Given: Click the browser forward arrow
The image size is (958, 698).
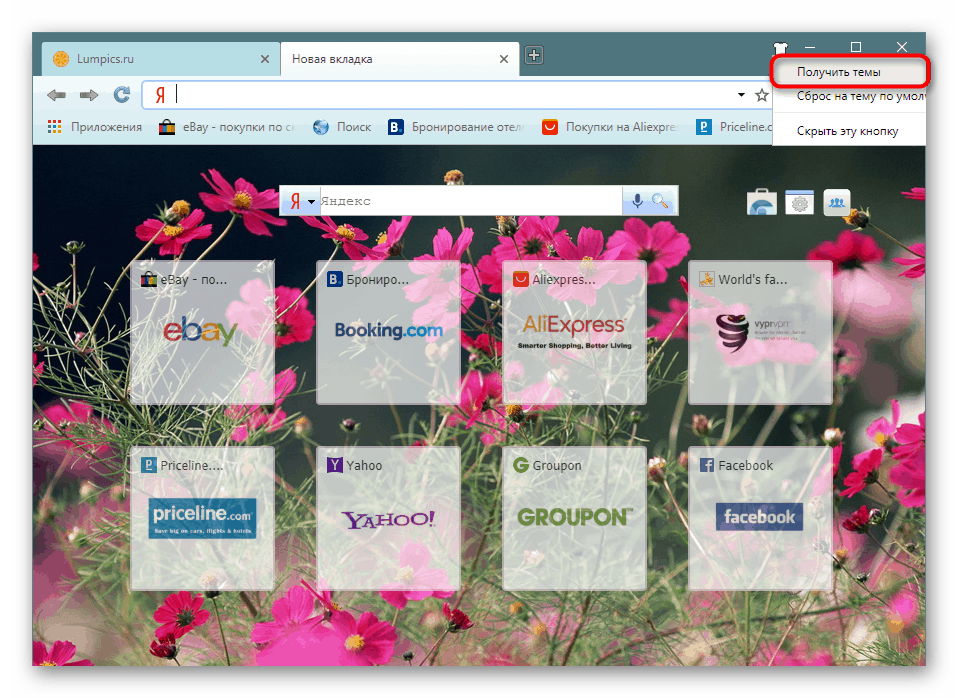Looking at the screenshot, I should pyautogui.click(x=89, y=95).
